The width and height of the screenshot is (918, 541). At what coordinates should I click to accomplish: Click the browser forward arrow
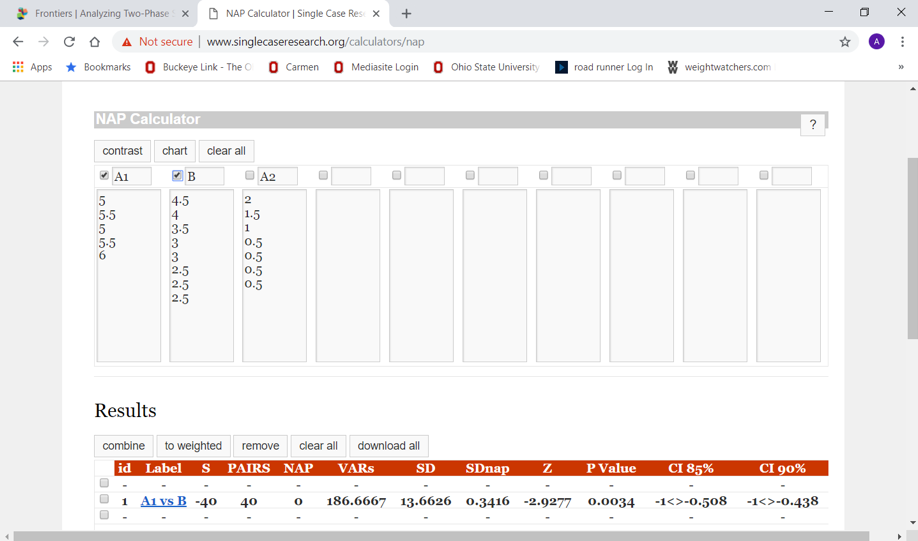click(43, 42)
